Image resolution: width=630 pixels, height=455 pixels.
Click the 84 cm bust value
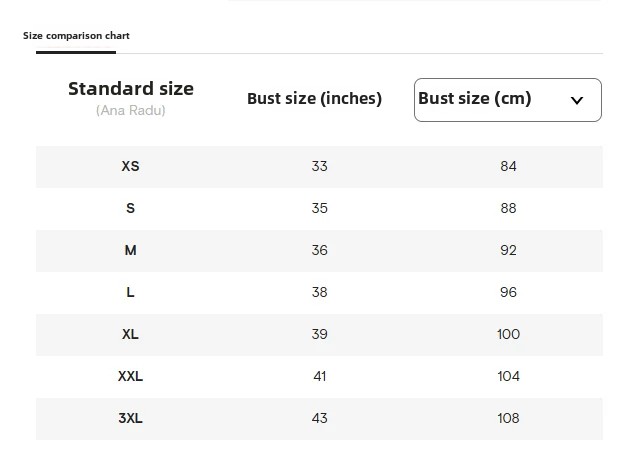tap(508, 166)
